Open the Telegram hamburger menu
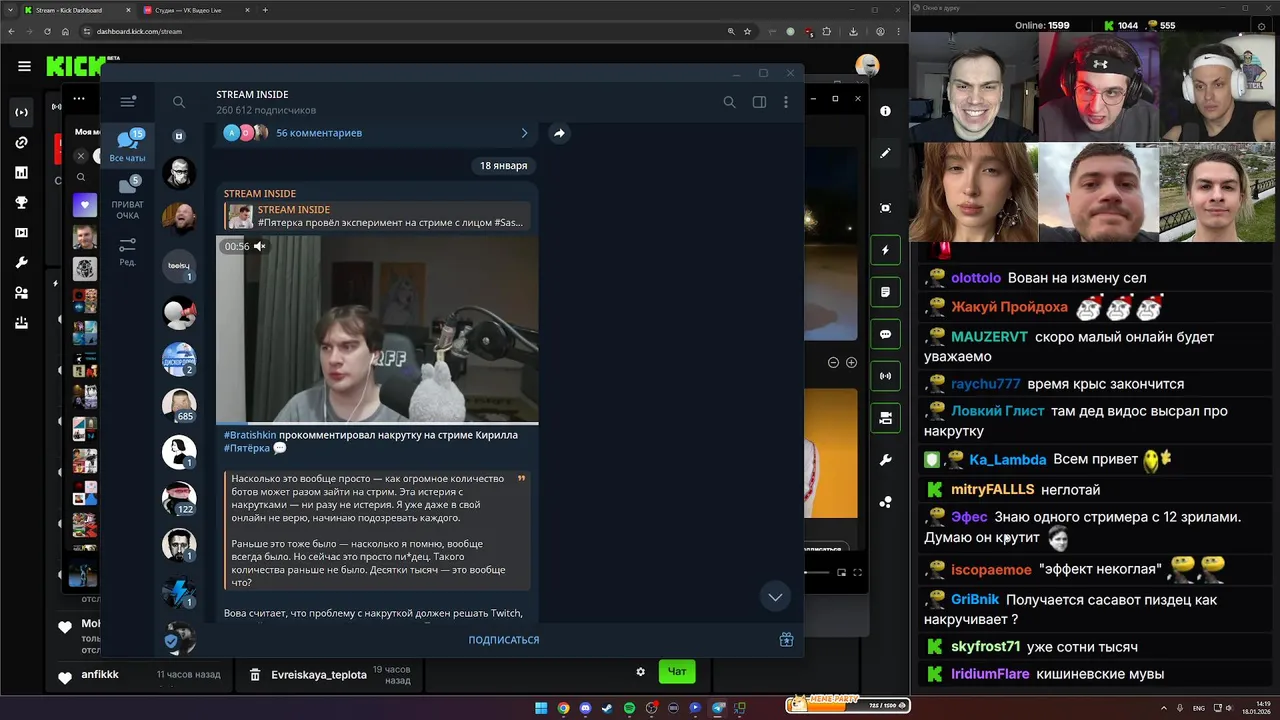Screen dimensions: 1280x720 coord(128,102)
